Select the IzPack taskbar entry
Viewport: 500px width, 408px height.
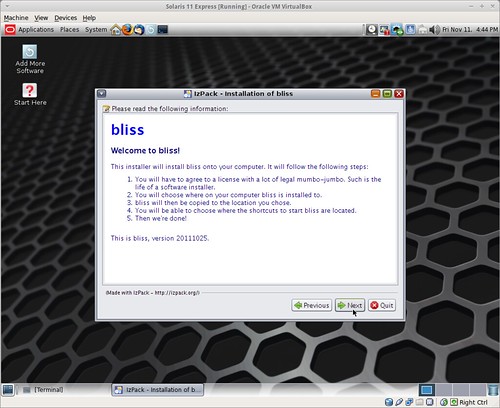pyautogui.click(x=157, y=389)
